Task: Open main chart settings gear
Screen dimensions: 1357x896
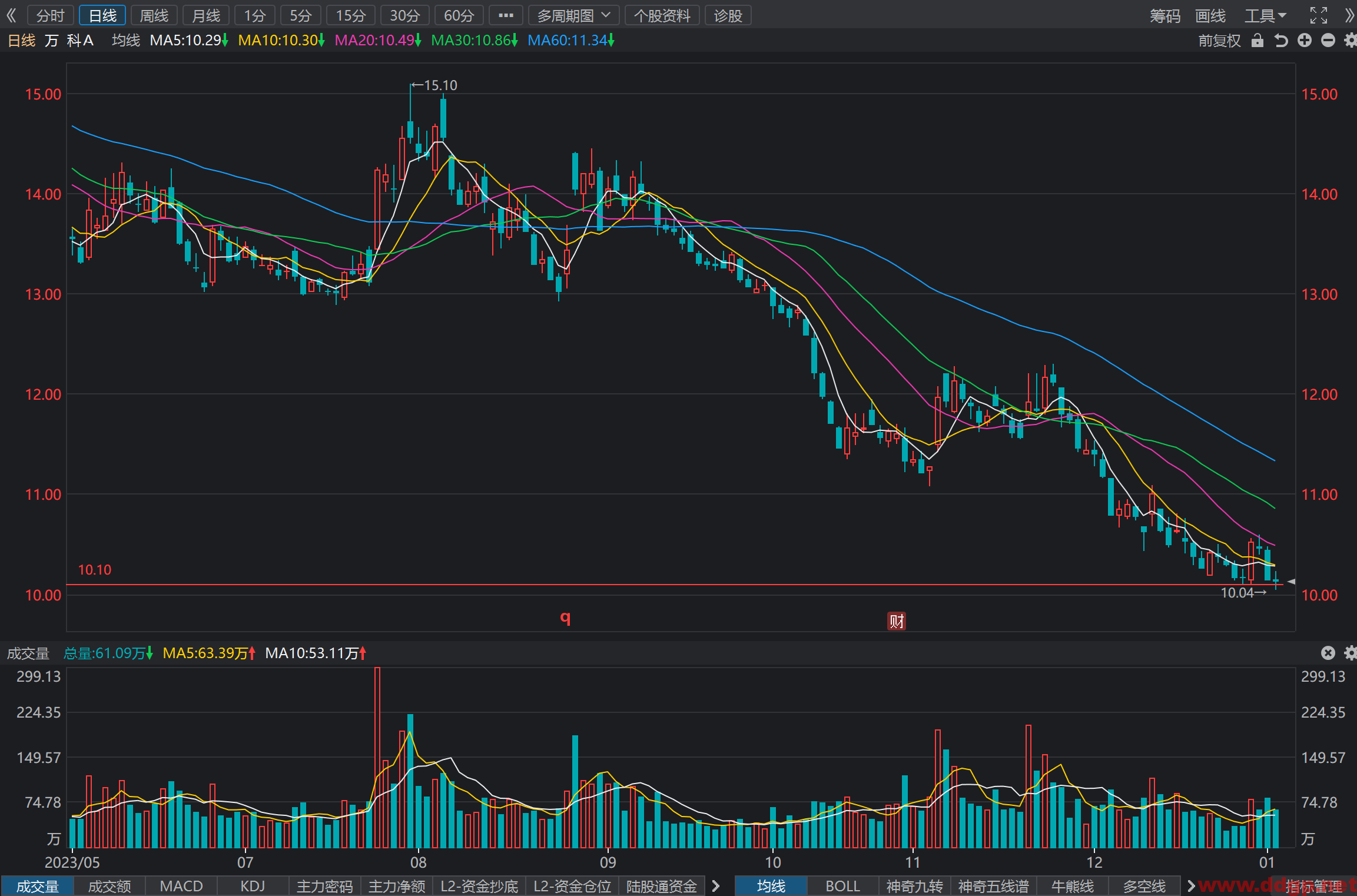Action: [x=1350, y=41]
